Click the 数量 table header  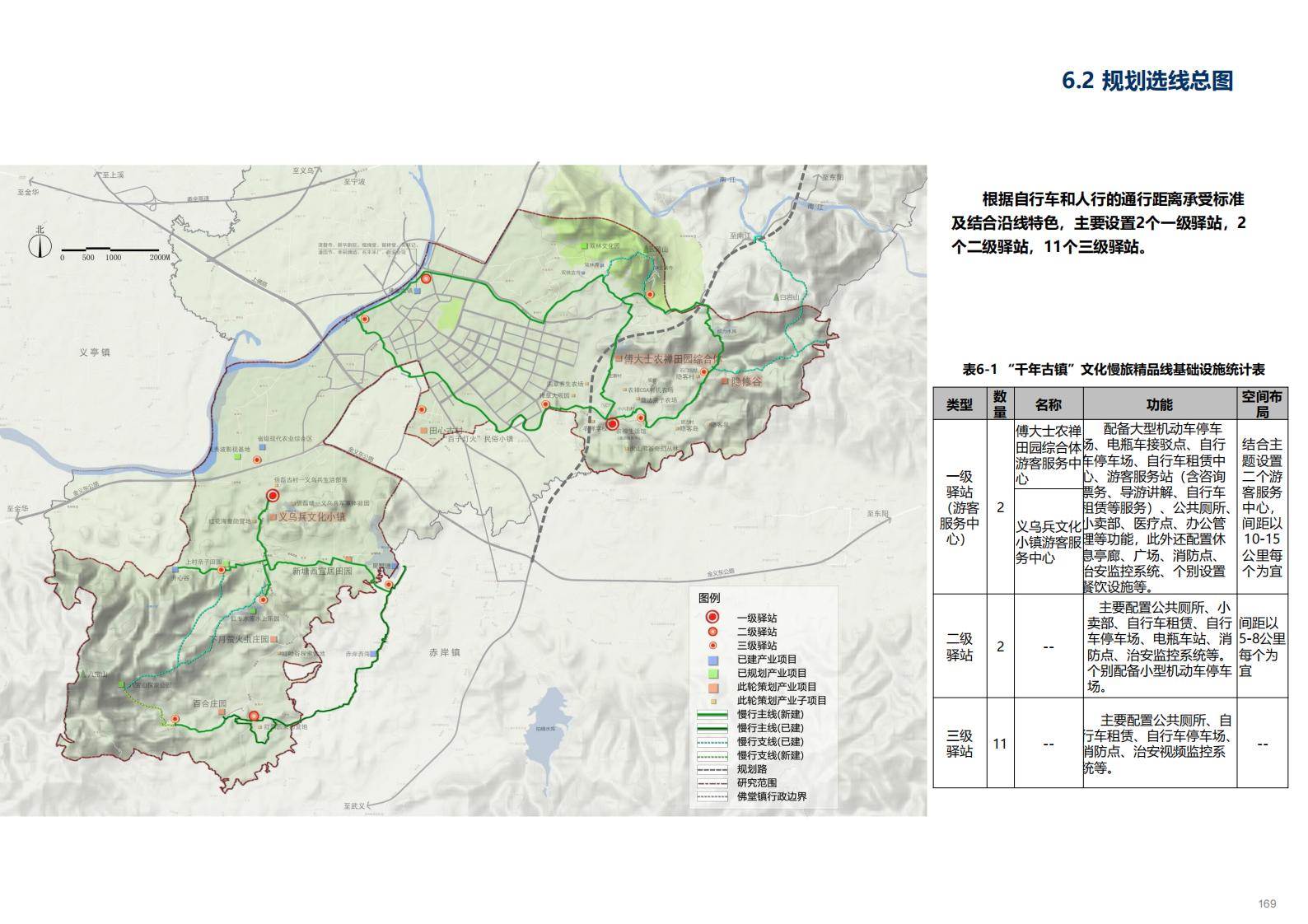1000,404
